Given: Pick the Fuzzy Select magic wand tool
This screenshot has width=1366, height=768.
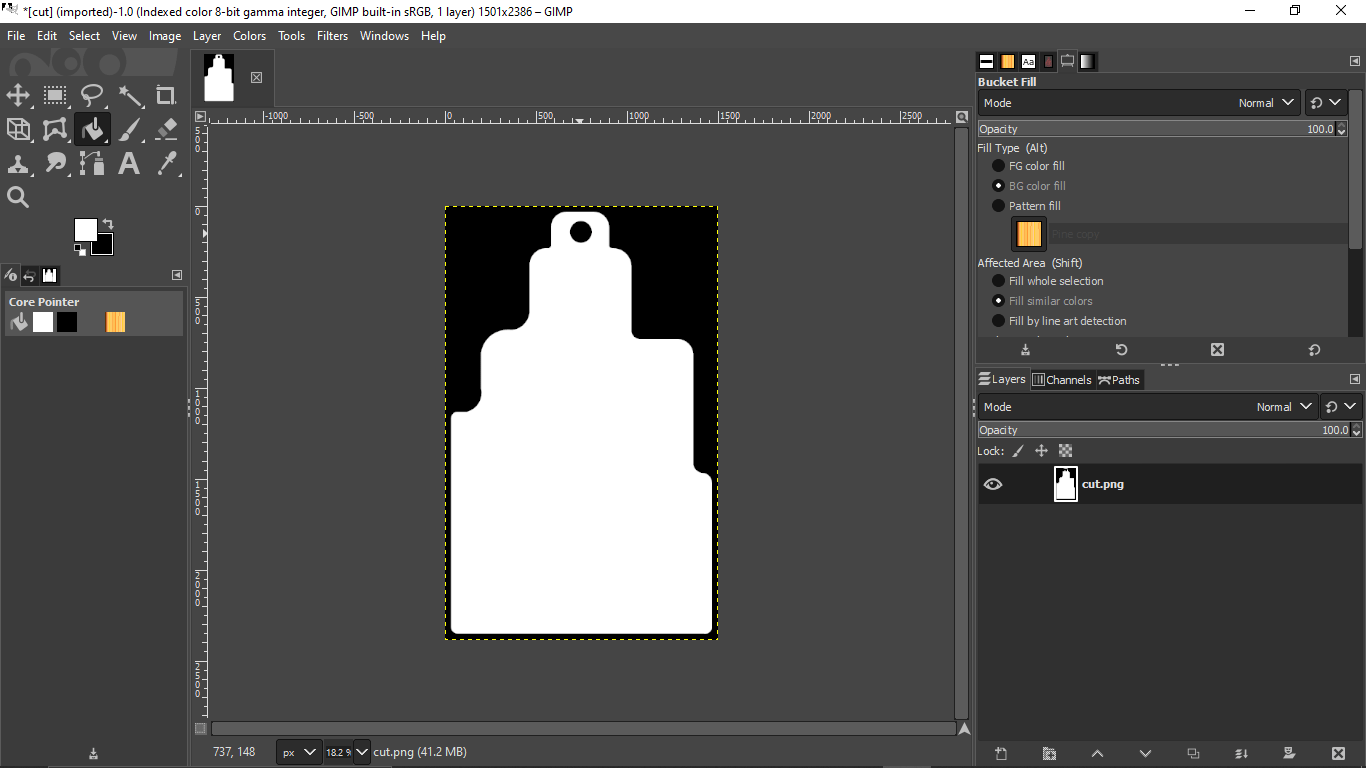Looking at the screenshot, I should [130, 96].
